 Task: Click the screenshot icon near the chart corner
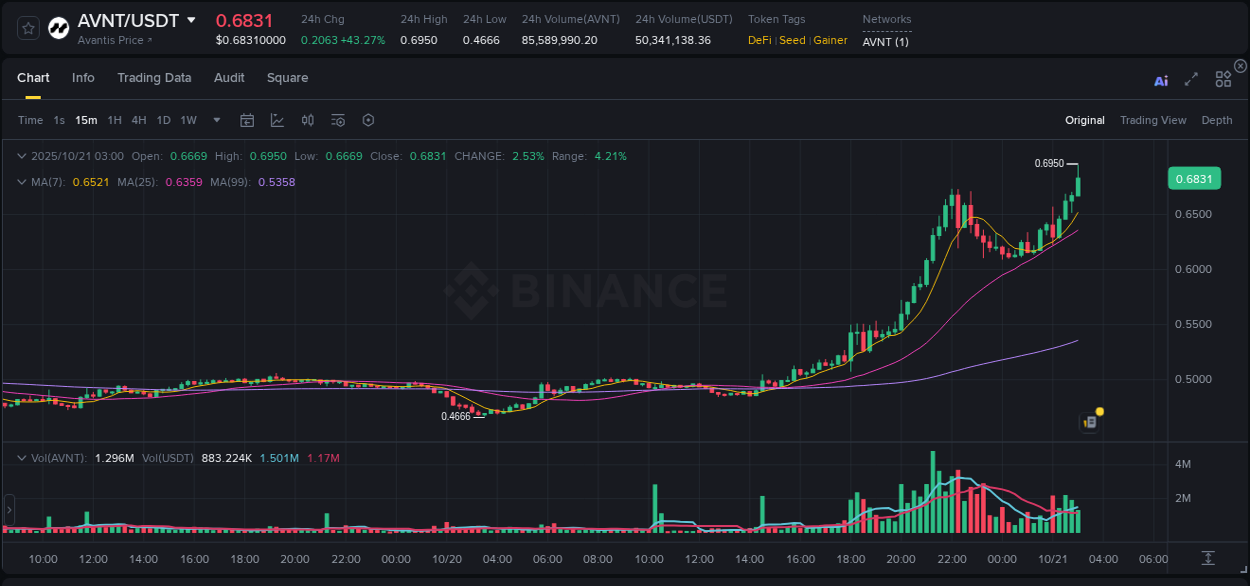click(1088, 422)
